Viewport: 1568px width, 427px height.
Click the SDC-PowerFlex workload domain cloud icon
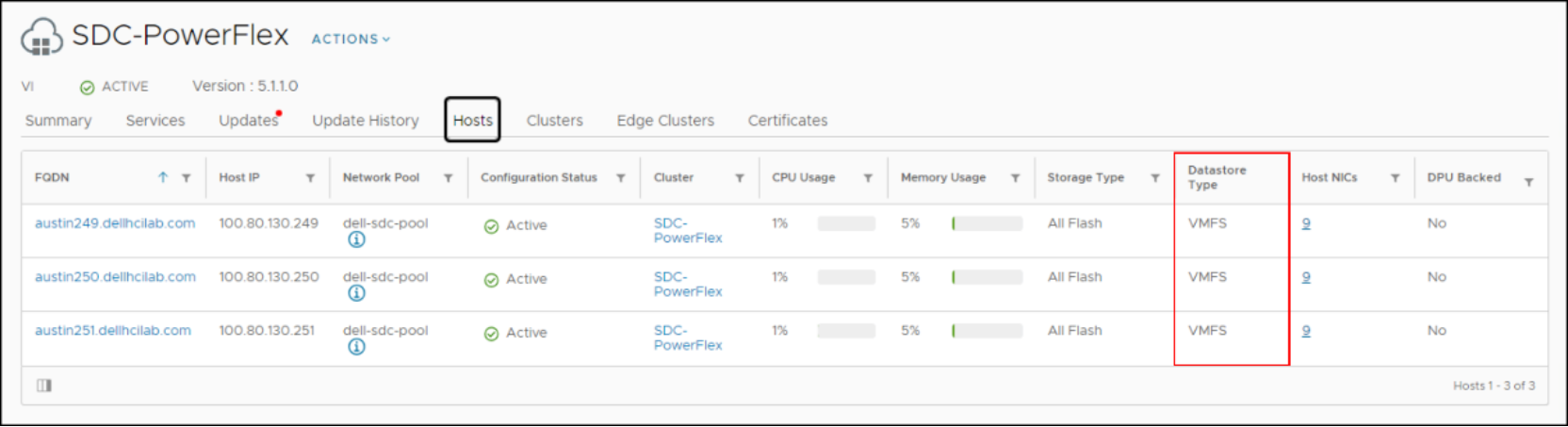click(x=42, y=38)
